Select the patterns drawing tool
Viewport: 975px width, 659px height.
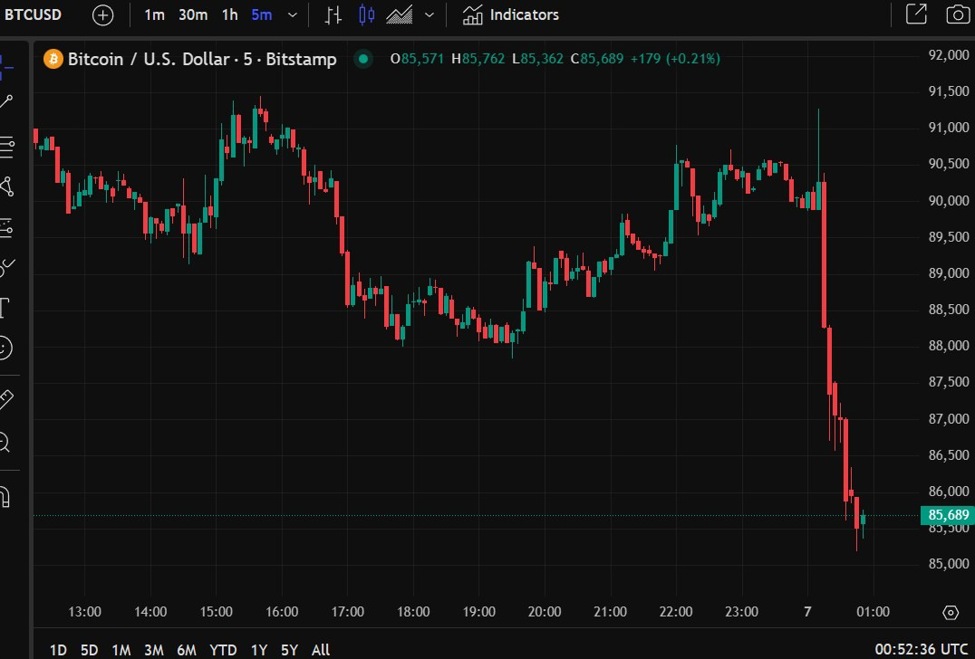(x=7, y=187)
